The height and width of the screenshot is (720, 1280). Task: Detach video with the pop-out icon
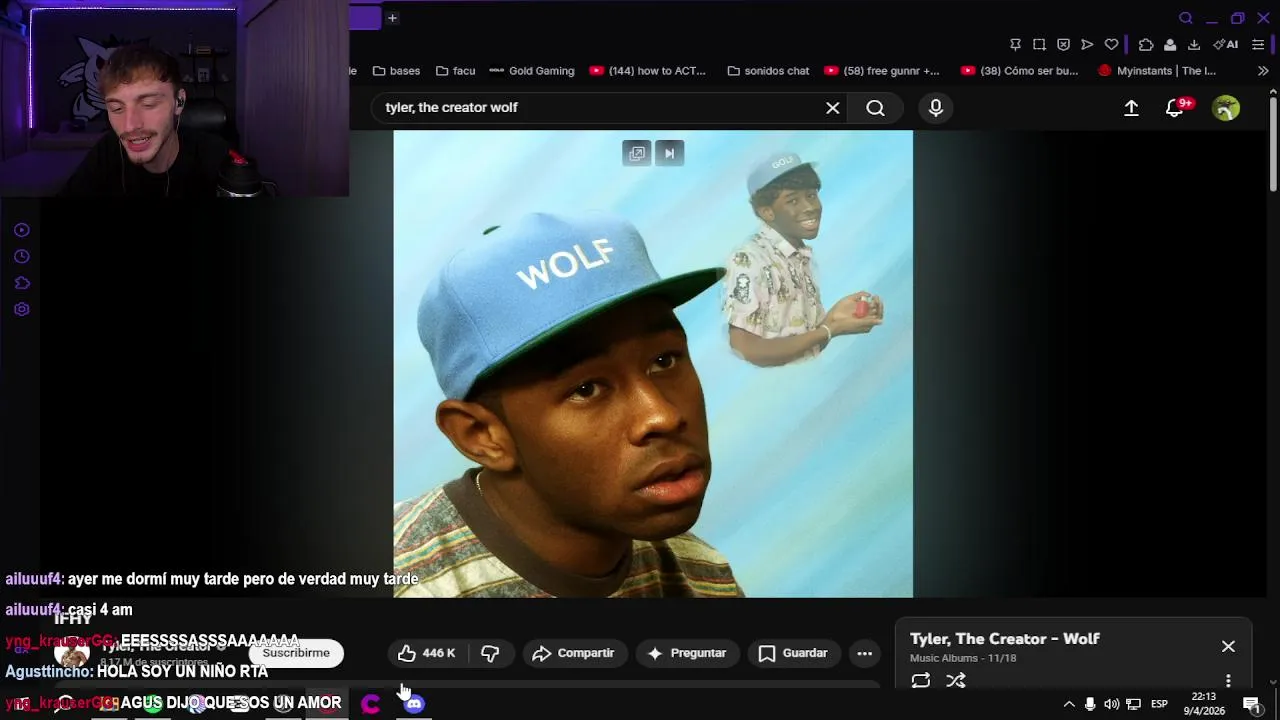coord(637,153)
